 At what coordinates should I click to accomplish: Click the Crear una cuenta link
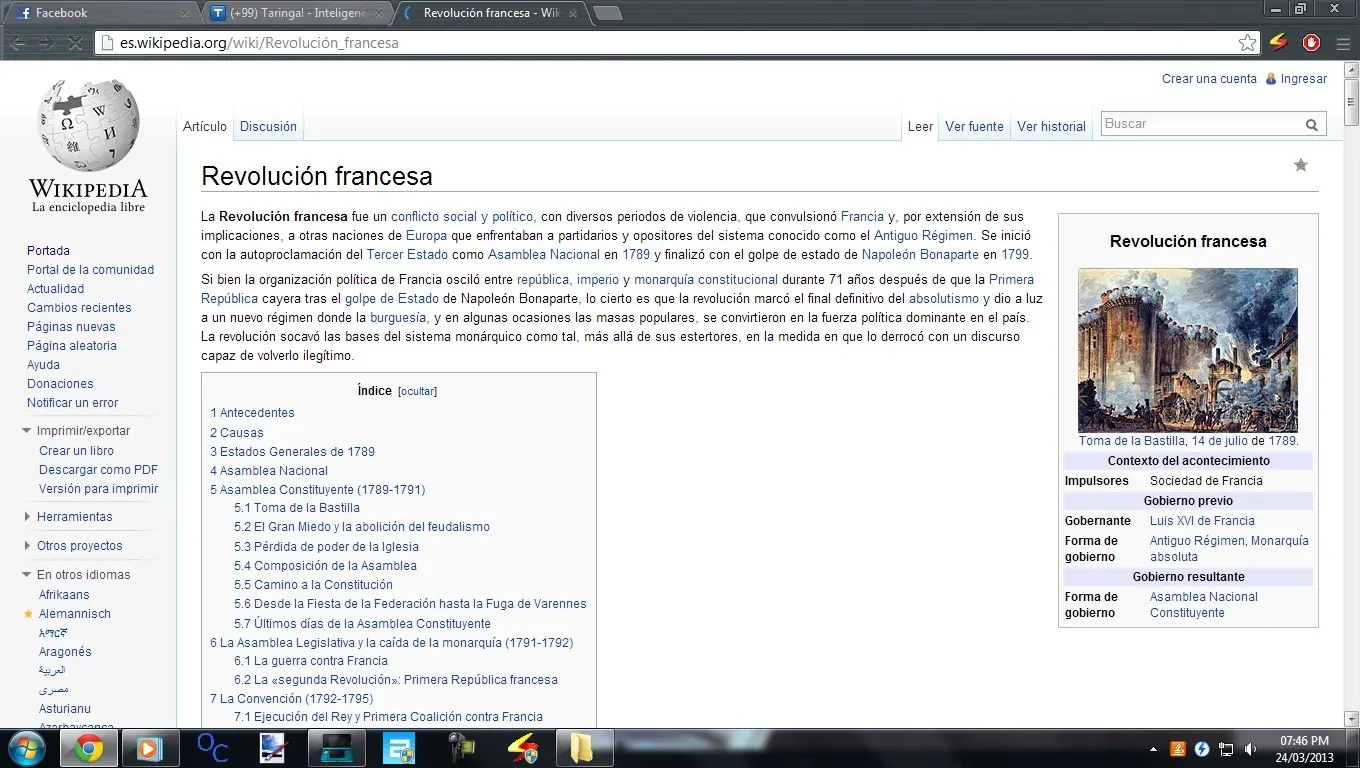(1209, 79)
